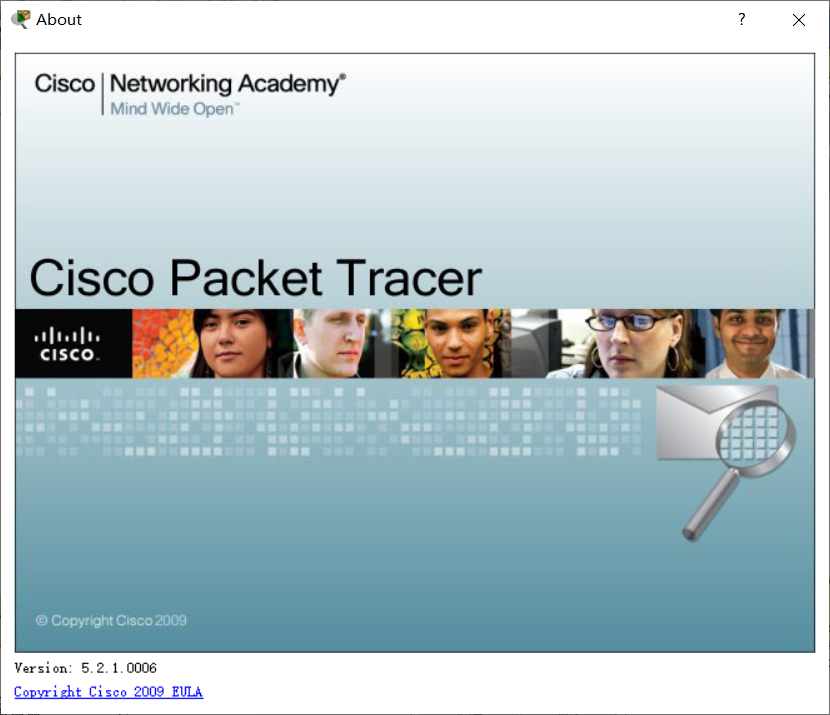Click the Packet Tracer title bar icon
The width and height of the screenshot is (830, 715).
pos(21,20)
